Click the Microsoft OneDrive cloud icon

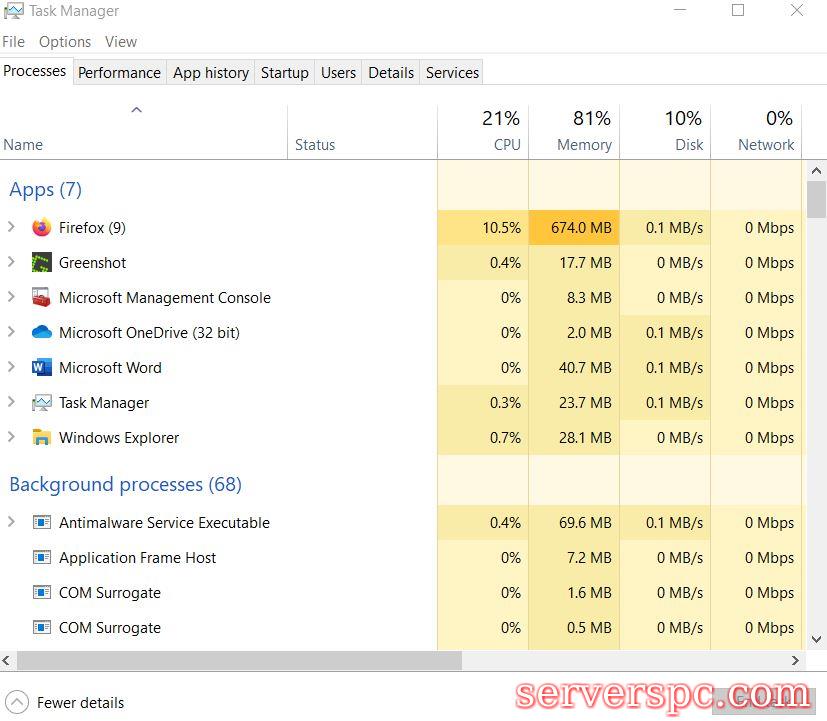tap(41, 333)
